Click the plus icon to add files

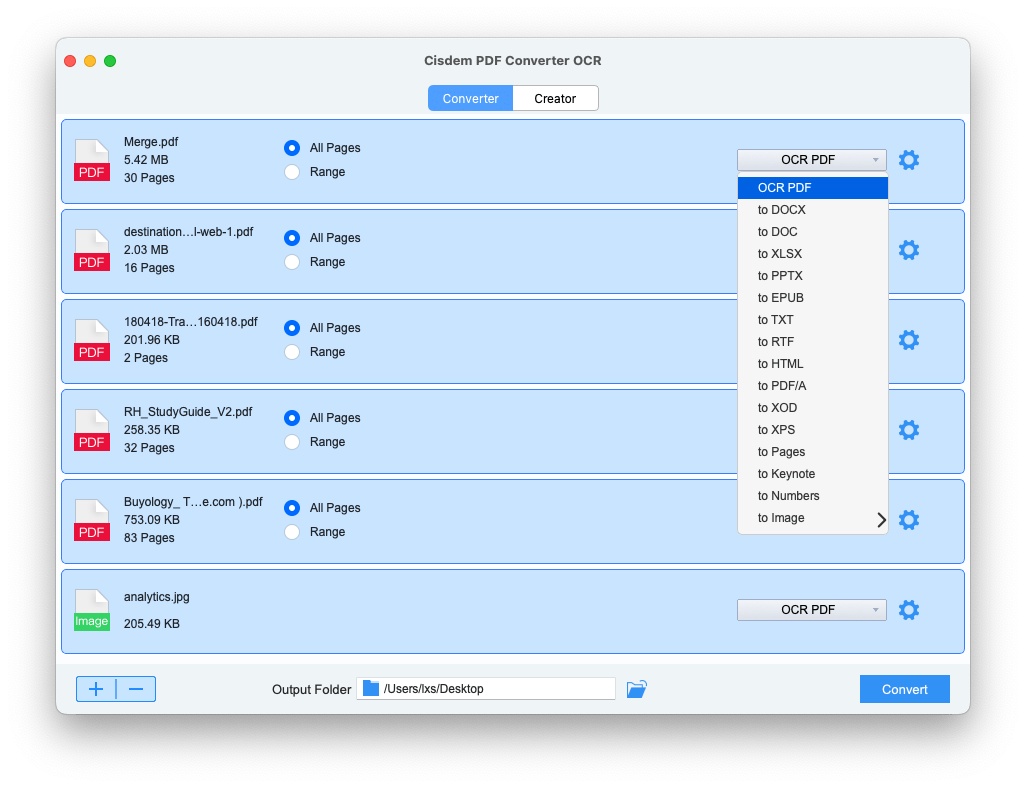(96, 689)
